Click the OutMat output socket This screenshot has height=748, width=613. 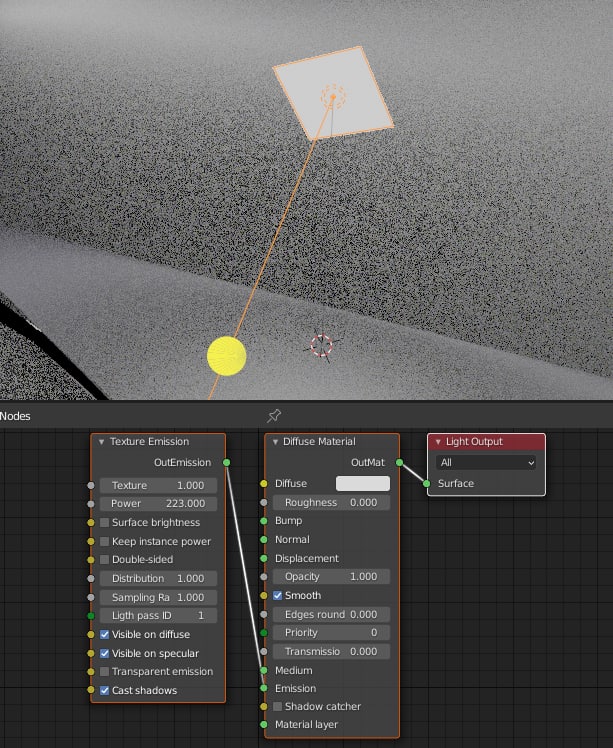399,462
